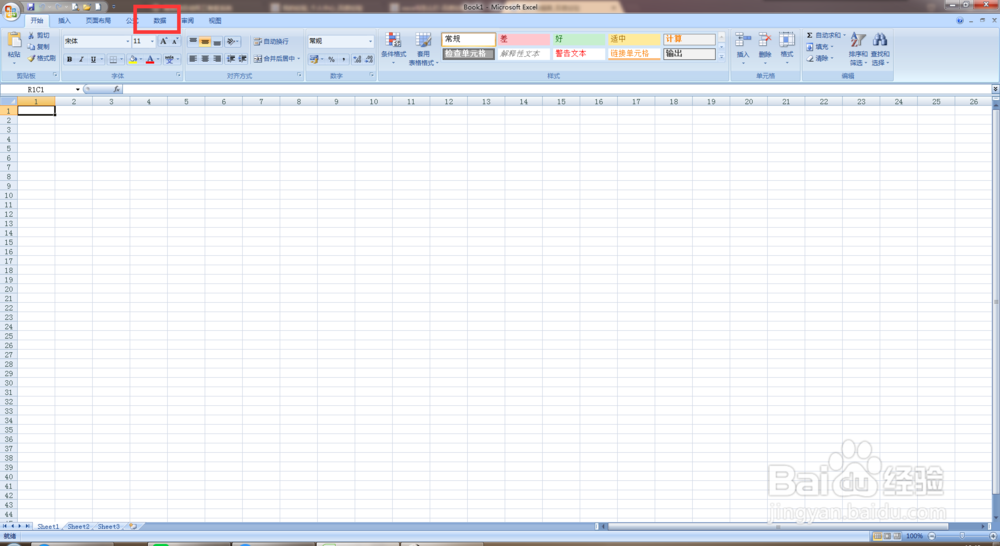Switch to 插入 ribbon tab

click(x=64, y=21)
